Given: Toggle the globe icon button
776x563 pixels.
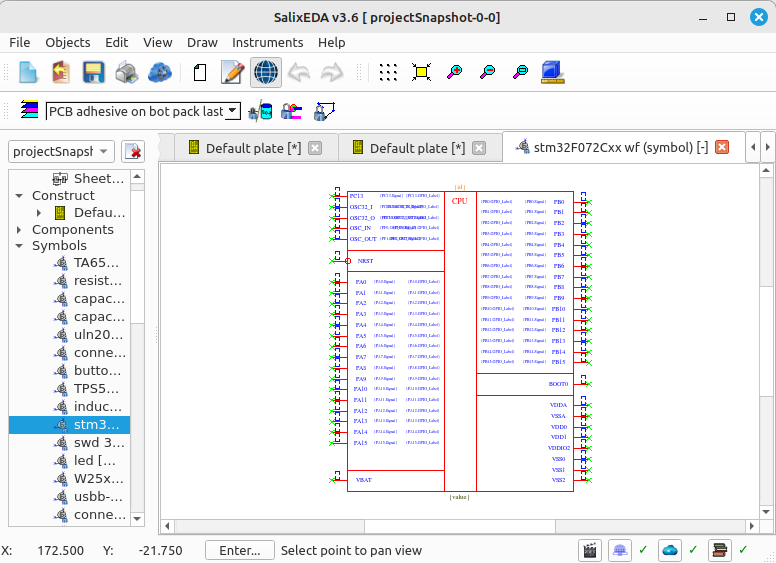Looking at the screenshot, I should [x=266, y=72].
